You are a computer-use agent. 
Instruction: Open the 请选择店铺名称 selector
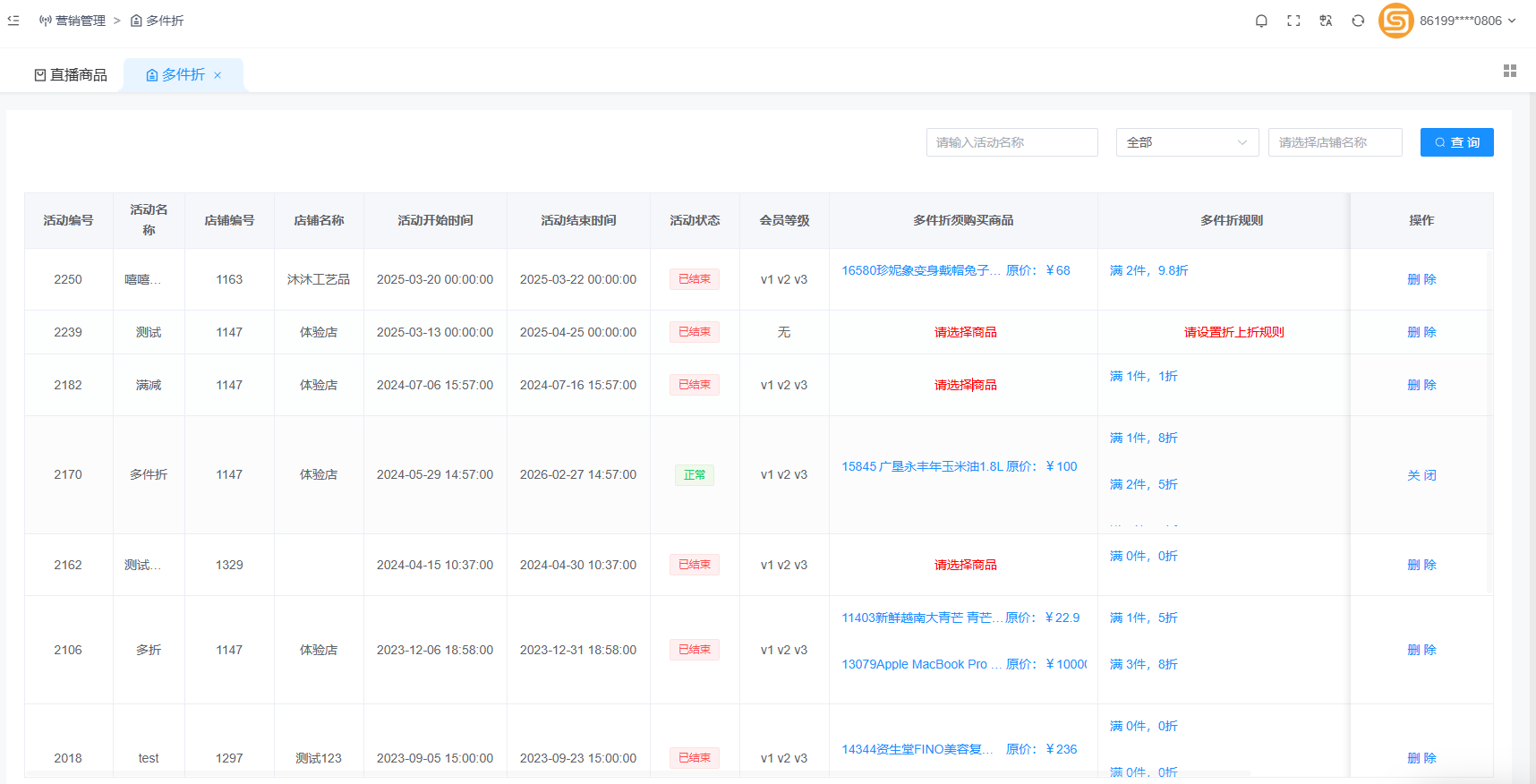tap(1335, 142)
